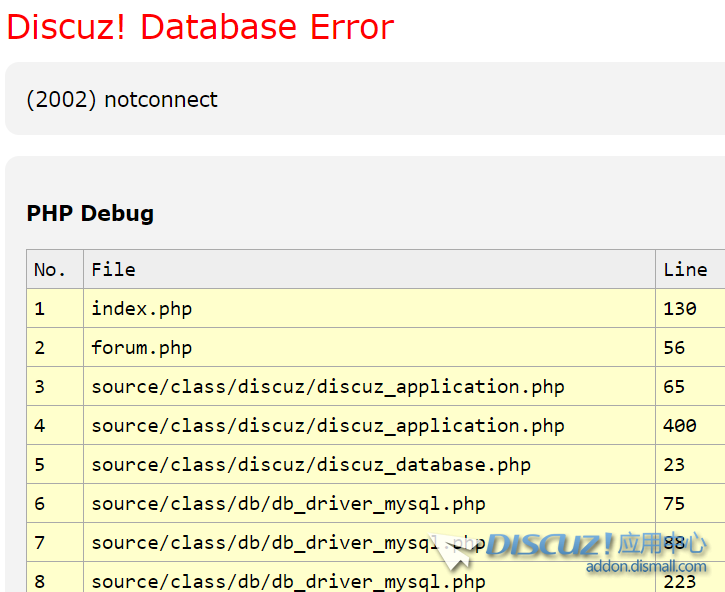The width and height of the screenshot is (725, 592).
Task: Click the "Discuz! Database Error" heading
Action: [200, 27]
